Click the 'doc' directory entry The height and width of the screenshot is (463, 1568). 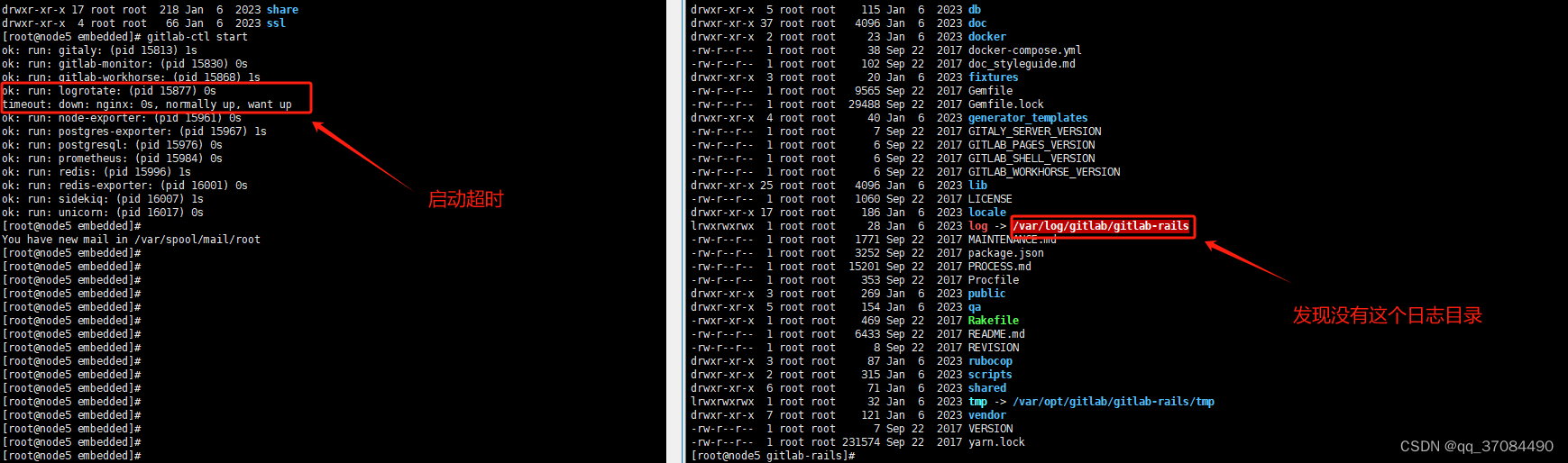tap(977, 23)
